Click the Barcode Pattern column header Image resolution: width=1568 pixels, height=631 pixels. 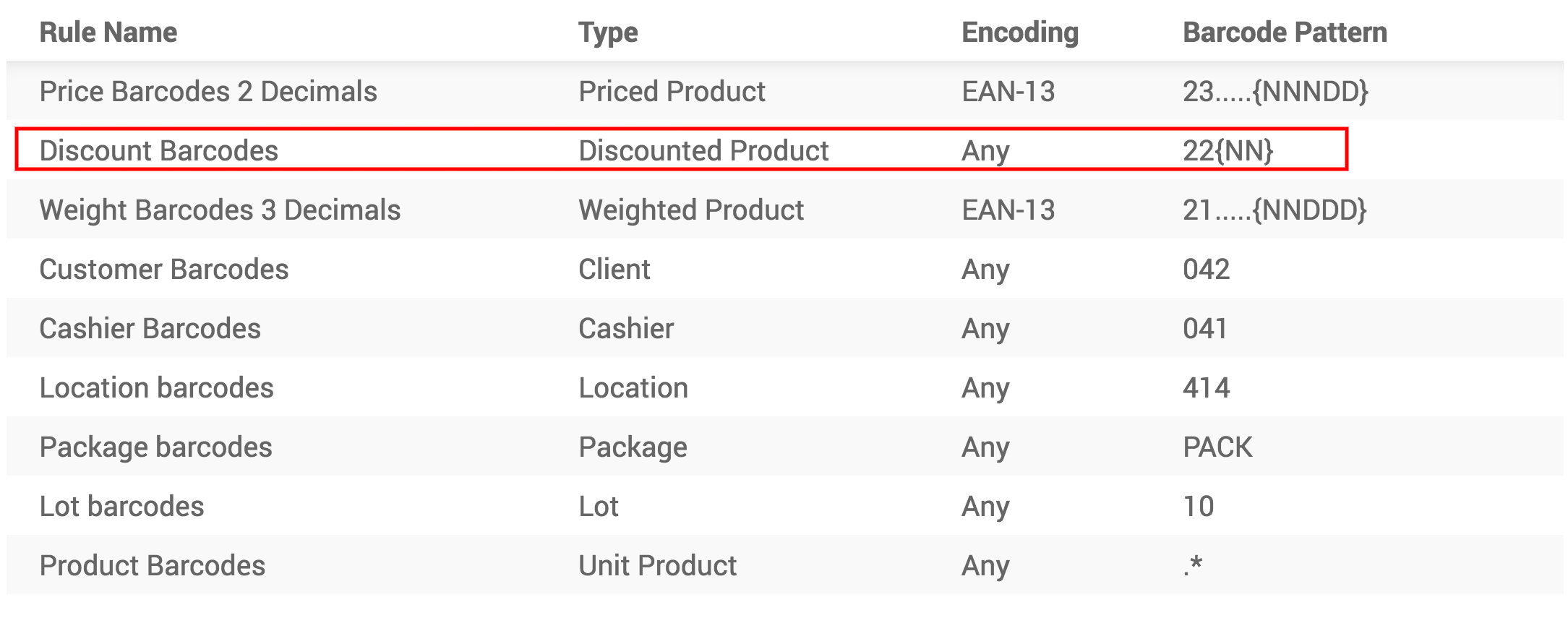[x=1285, y=33]
